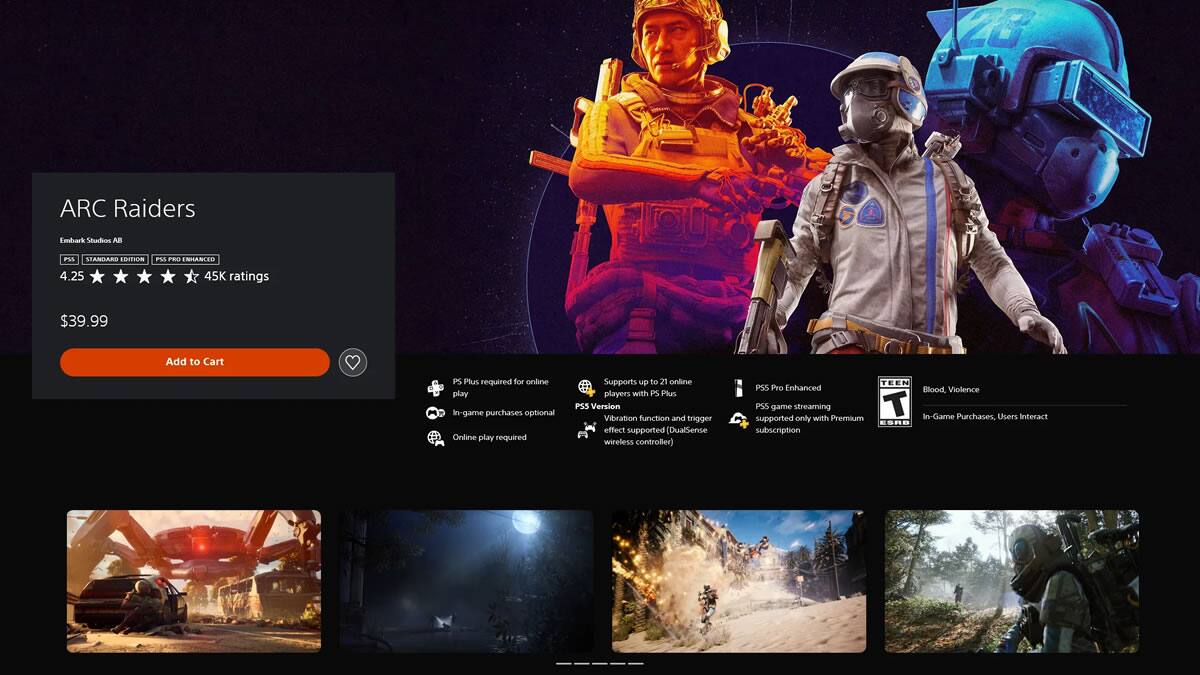This screenshot has height=675, width=1200.
Task: Click the Online play required text
Action: (489, 438)
